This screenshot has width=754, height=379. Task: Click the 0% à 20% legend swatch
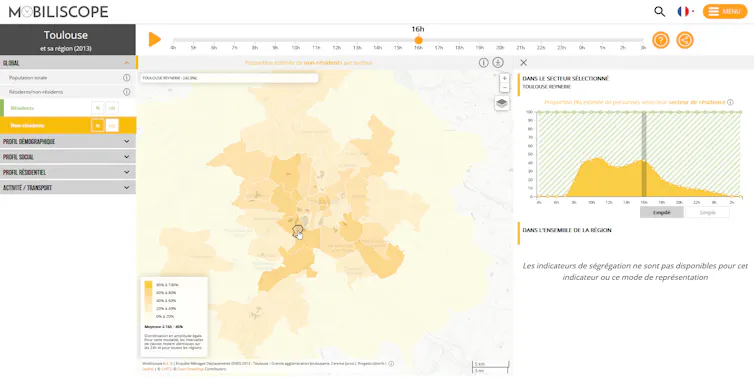149,316
